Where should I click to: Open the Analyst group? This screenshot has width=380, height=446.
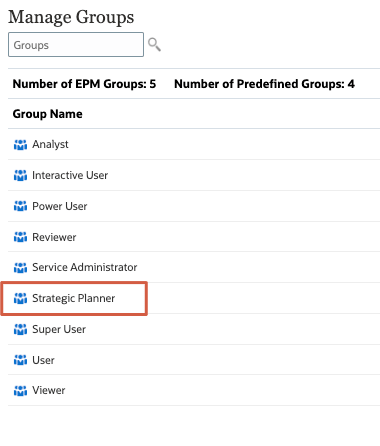50,144
